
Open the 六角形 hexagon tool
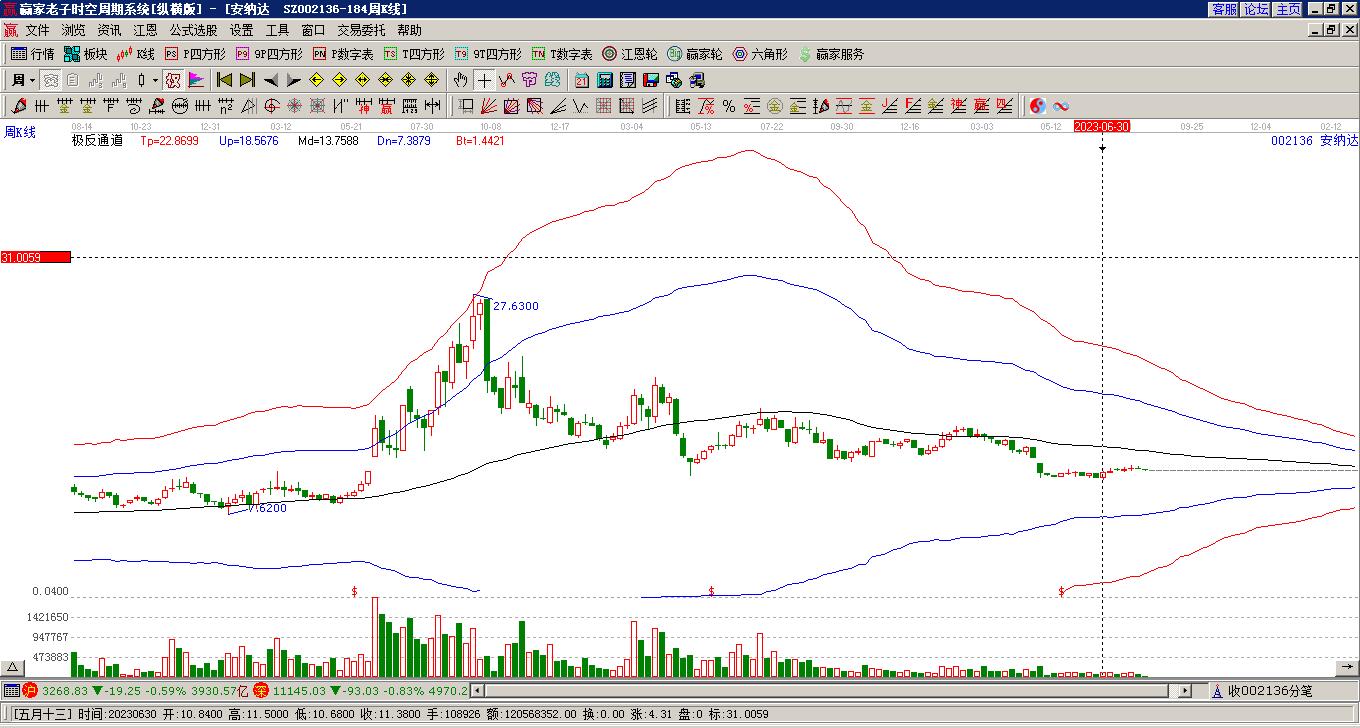pos(760,54)
